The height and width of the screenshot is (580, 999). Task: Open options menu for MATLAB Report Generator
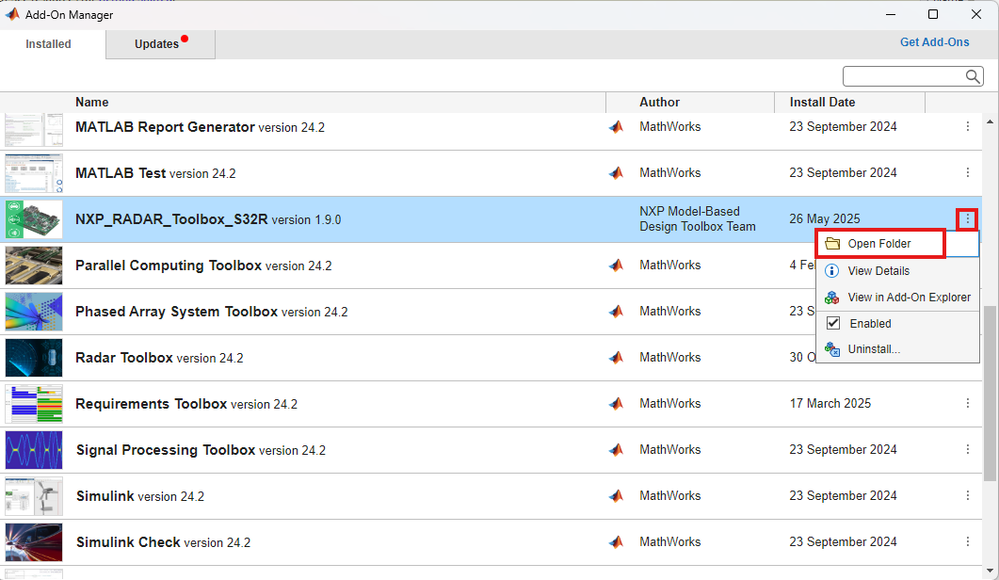coord(967,127)
